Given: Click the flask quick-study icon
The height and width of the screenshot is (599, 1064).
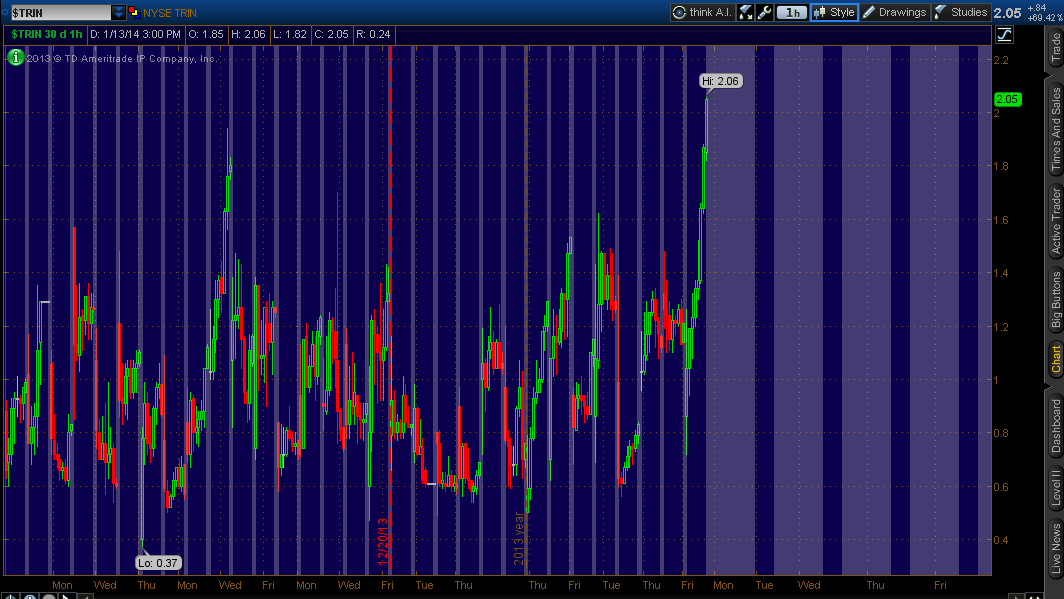Looking at the screenshot, I should (745, 12).
